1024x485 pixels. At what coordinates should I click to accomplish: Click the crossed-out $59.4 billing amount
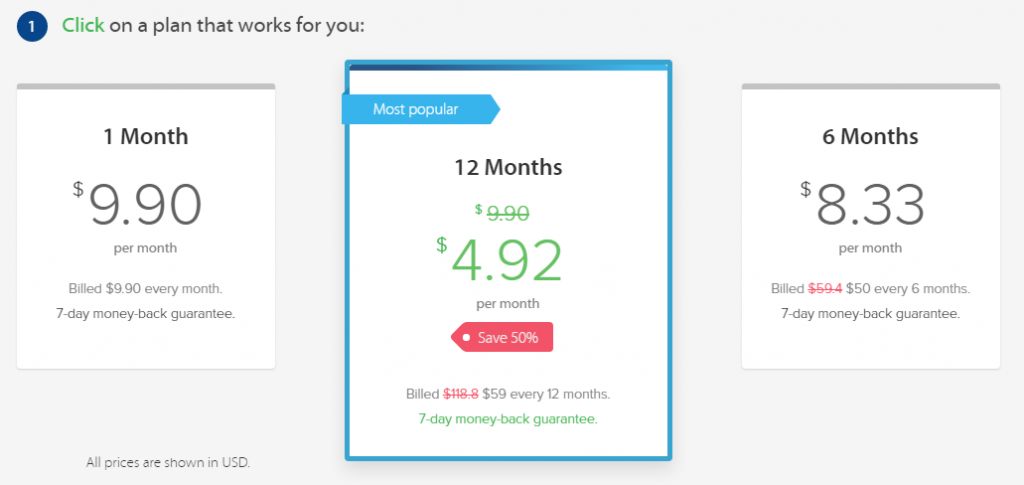tap(825, 289)
